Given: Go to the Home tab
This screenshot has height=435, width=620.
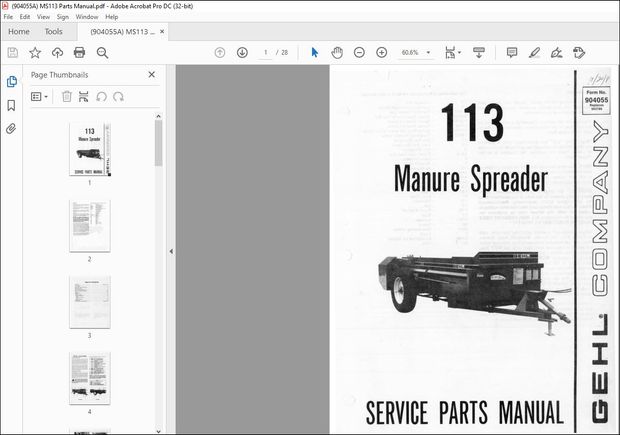Looking at the screenshot, I should [x=18, y=31].
